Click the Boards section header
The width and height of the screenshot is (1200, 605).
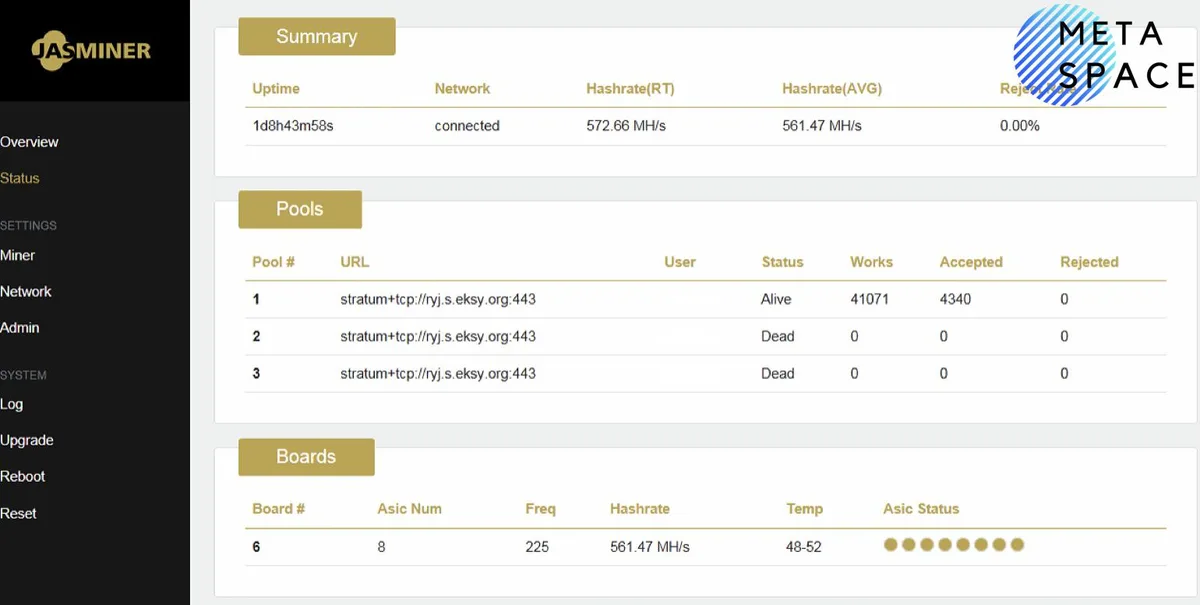point(306,456)
